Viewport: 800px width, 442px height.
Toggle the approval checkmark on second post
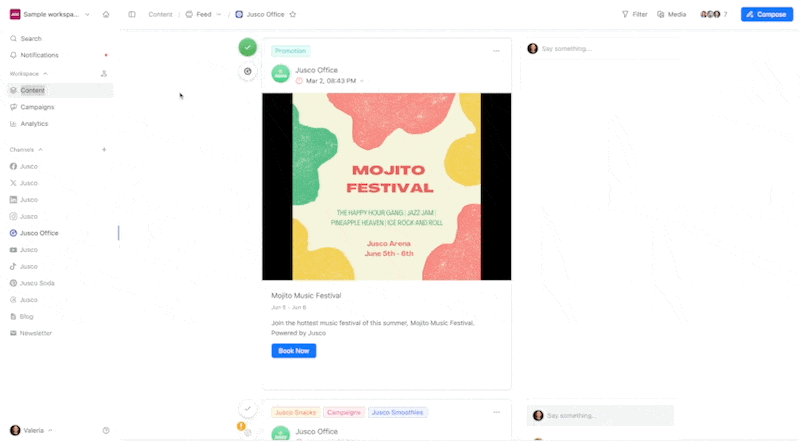point(248,408)
